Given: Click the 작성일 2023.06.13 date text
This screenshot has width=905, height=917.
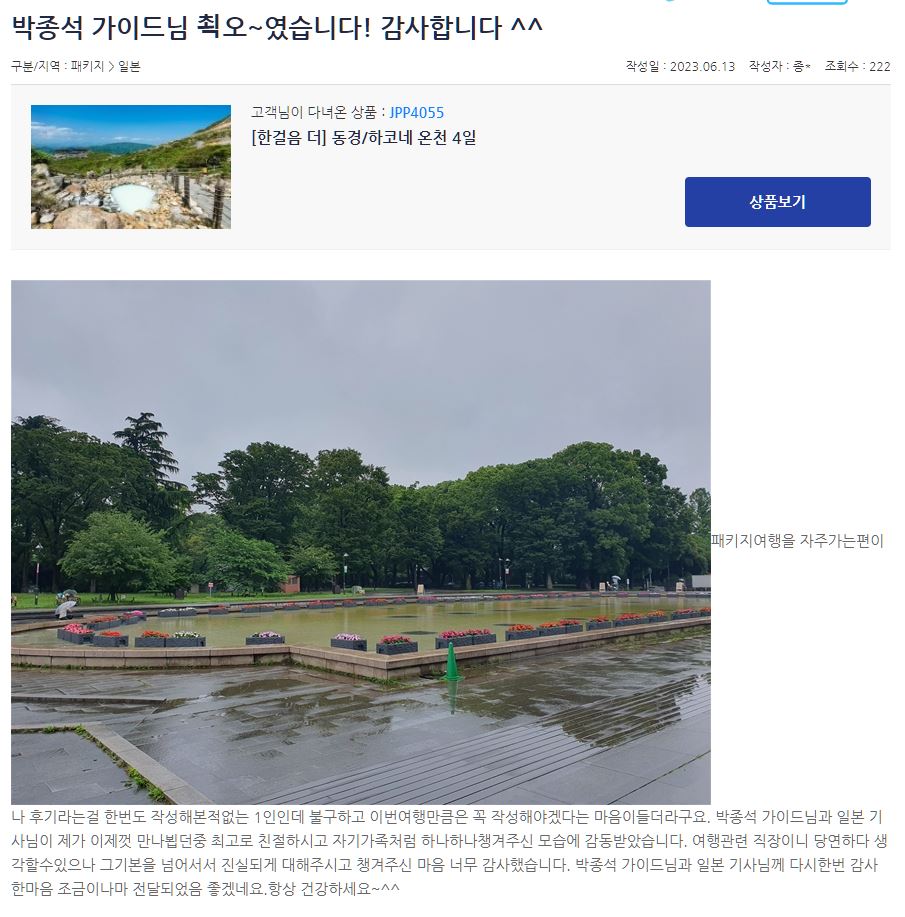Looking at the screenshot, I should point(680,66).
